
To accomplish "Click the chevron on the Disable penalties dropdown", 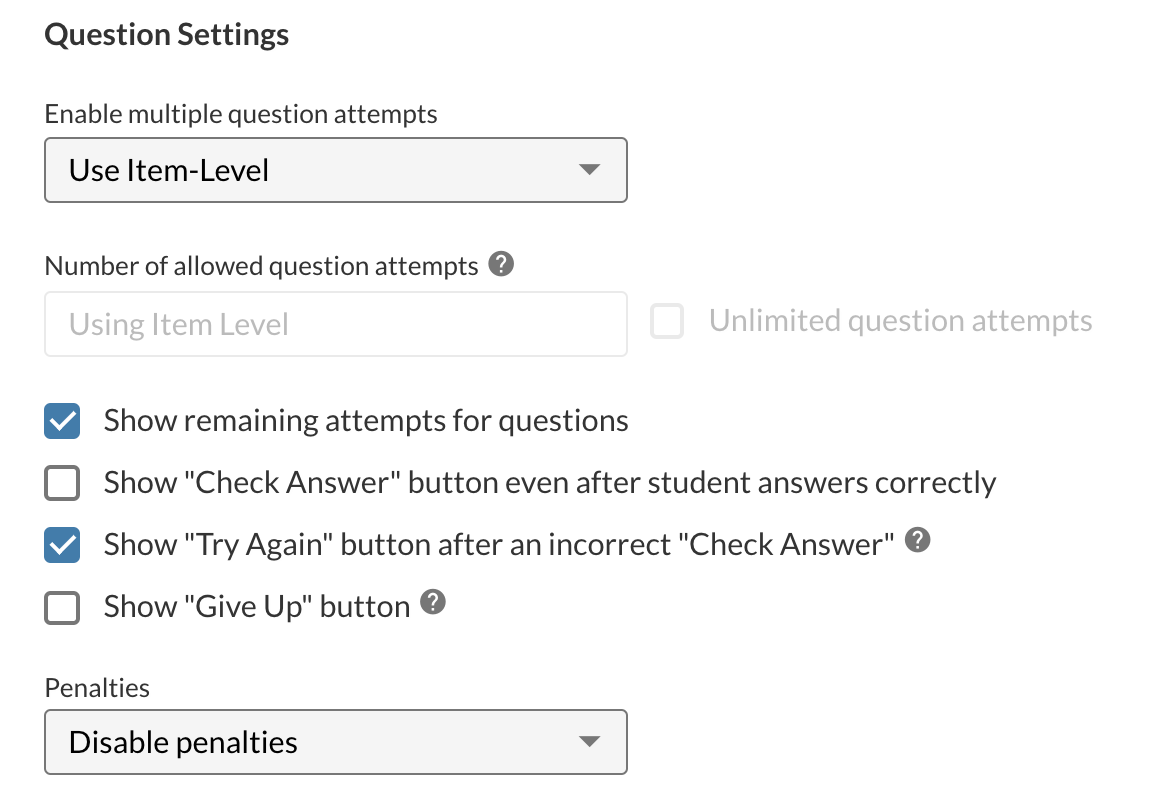I will [x=590, y=742].
